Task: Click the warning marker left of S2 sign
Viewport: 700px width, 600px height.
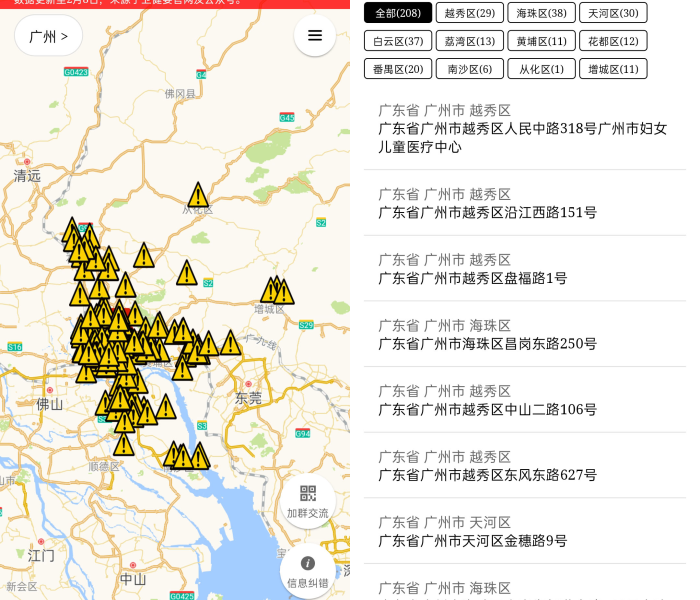Action: [187, 273]
